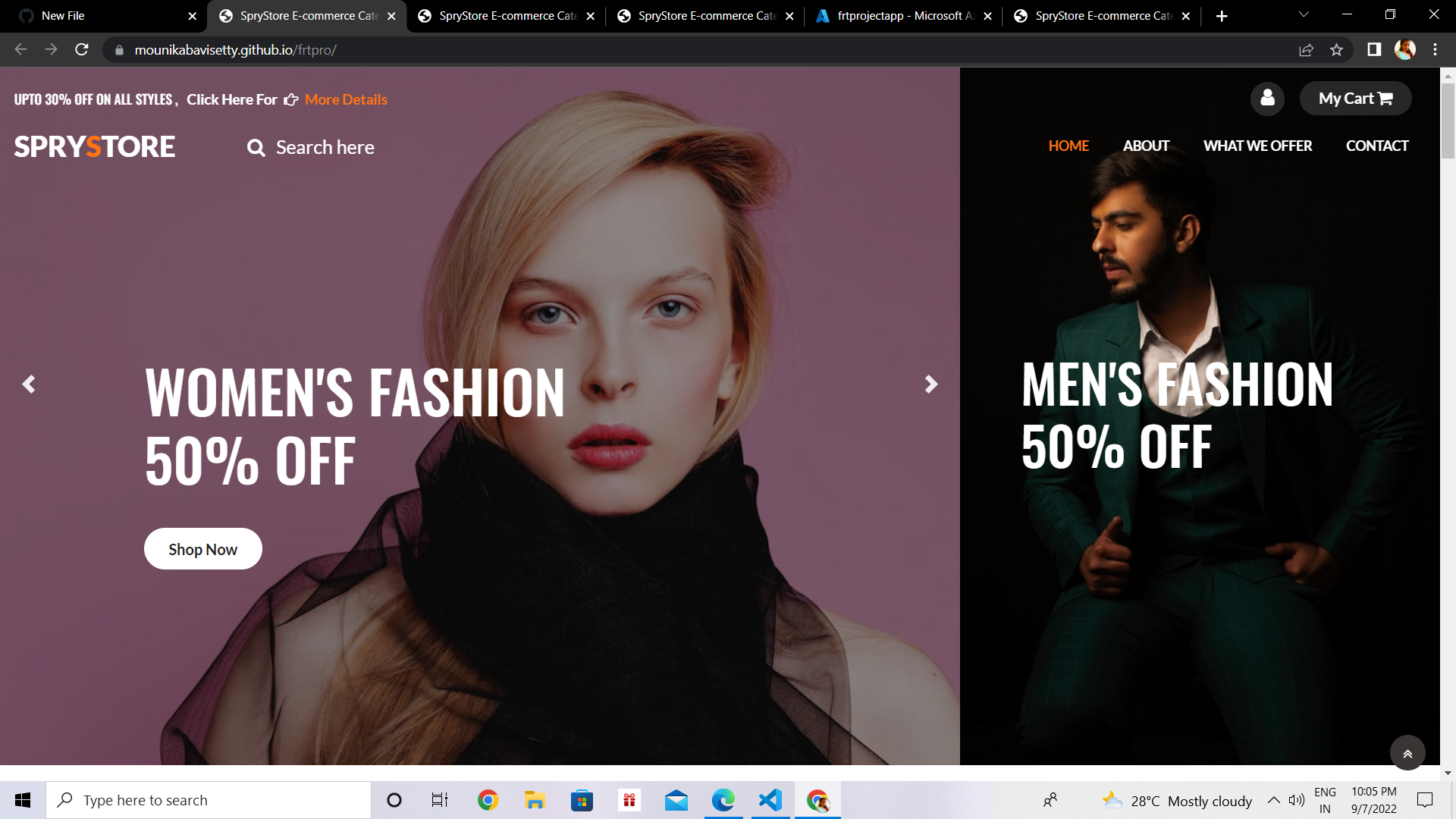Click scroll-to-top double chevron button
Image resolution: width=1456 pixels, height=819 pixels.
(x=1407, y=753)
